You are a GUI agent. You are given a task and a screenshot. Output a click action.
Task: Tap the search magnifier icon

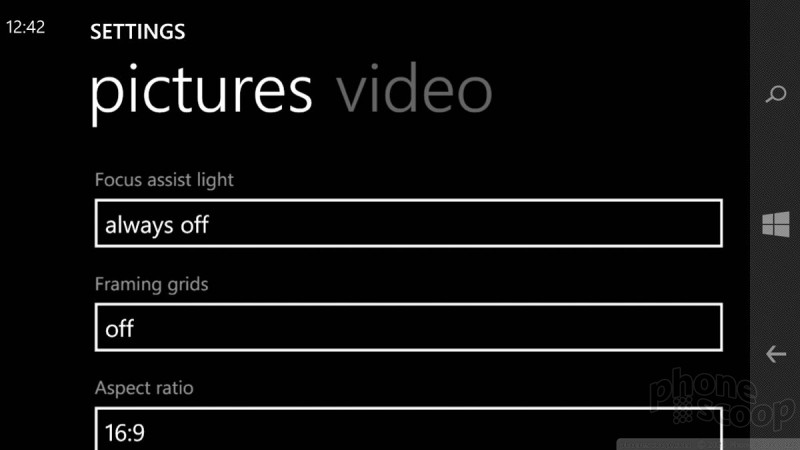click(x=776, y=94)
